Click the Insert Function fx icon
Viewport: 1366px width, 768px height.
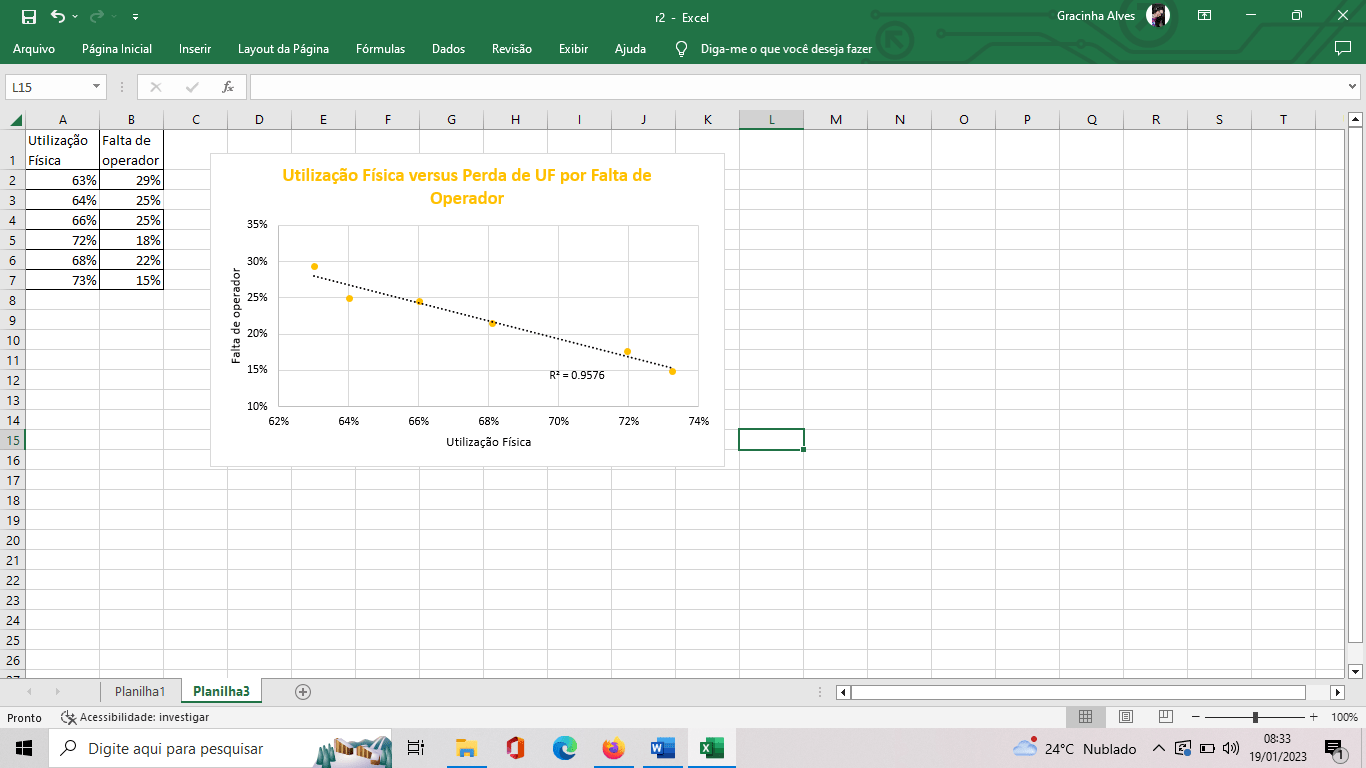point(228,87)
